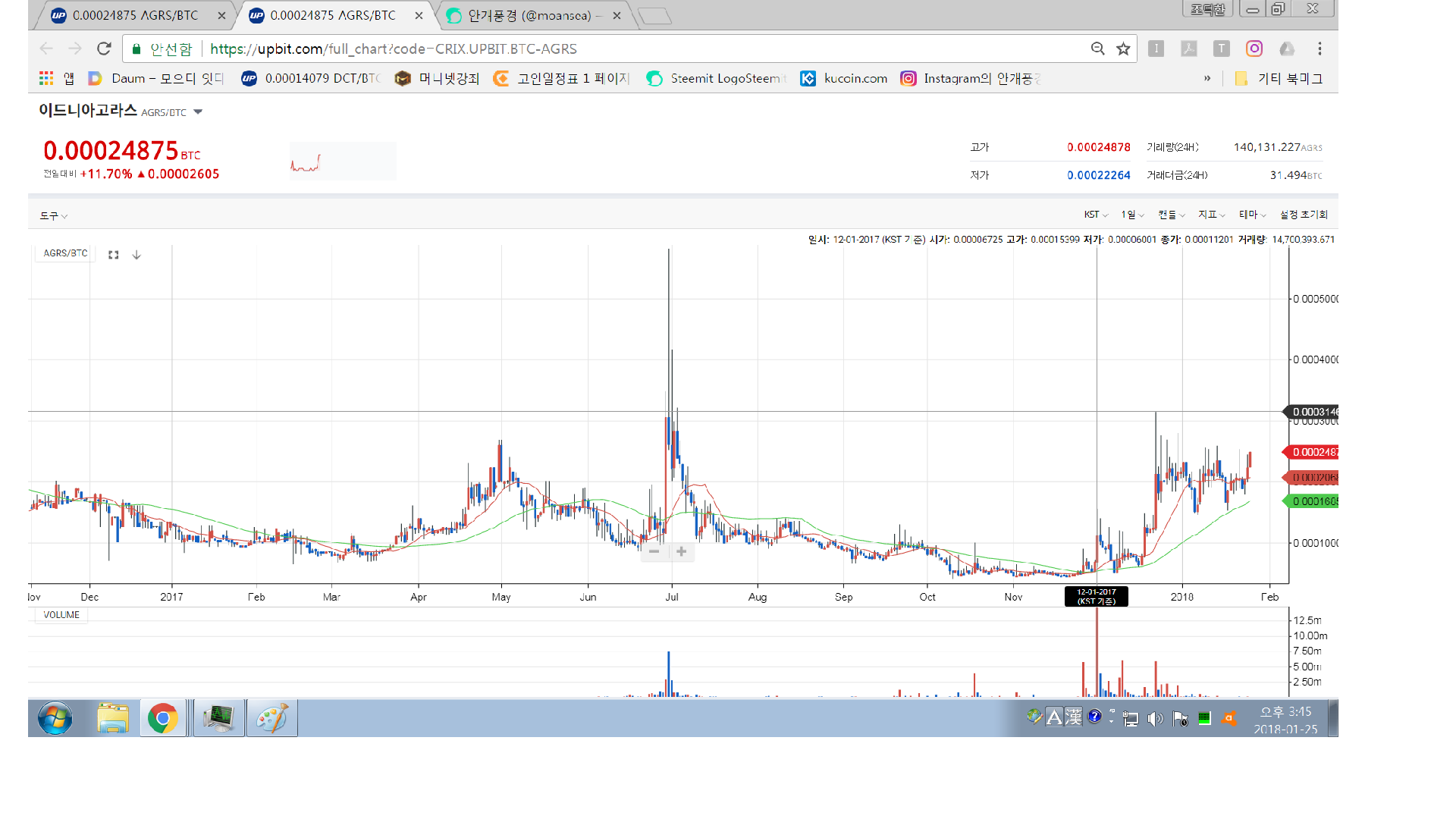Click the 12-01-2017 date marker on time axis
1456x819 pixels.
point(1096,597)
